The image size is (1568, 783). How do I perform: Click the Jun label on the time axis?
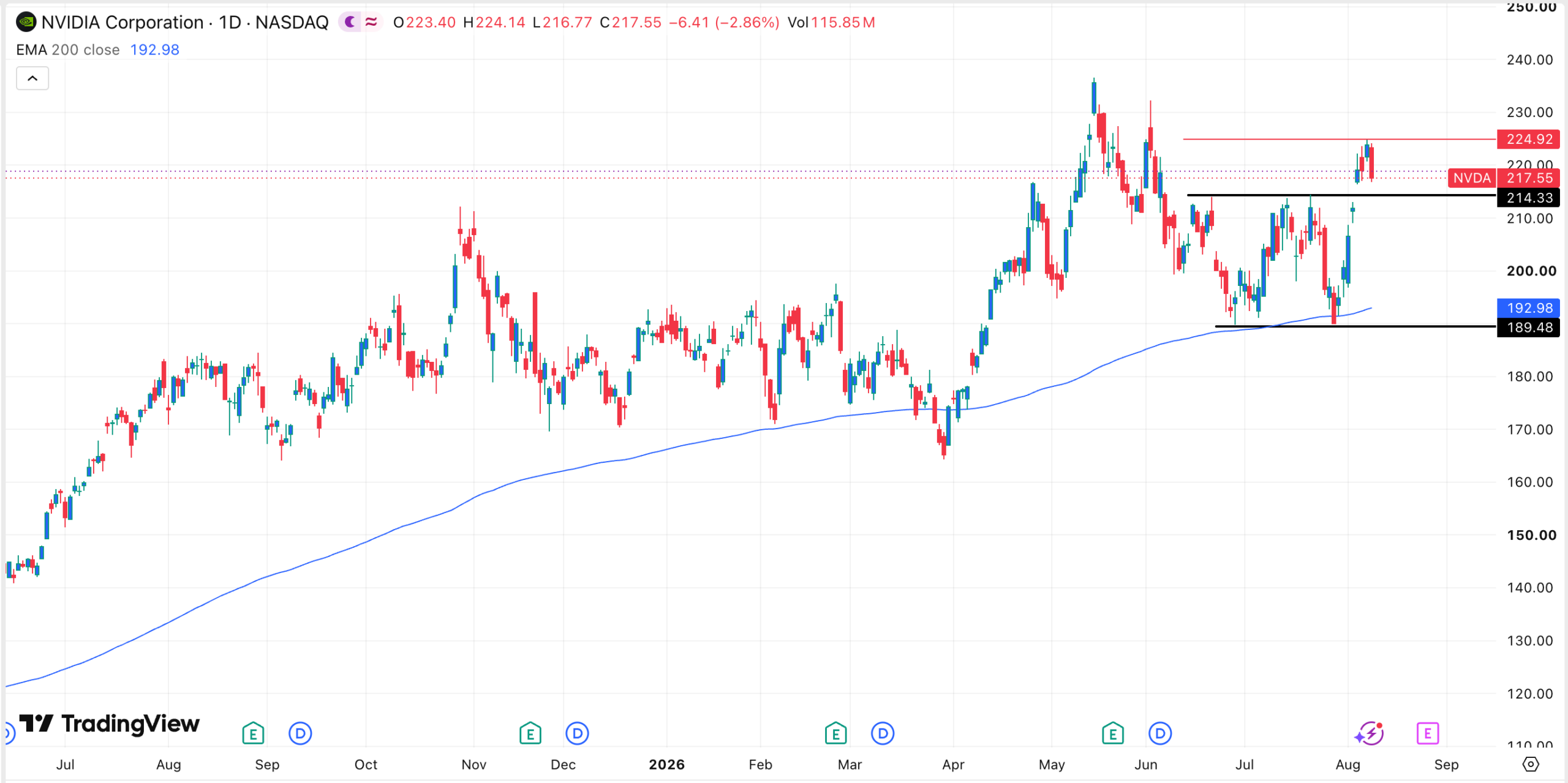coord(1145,765)
